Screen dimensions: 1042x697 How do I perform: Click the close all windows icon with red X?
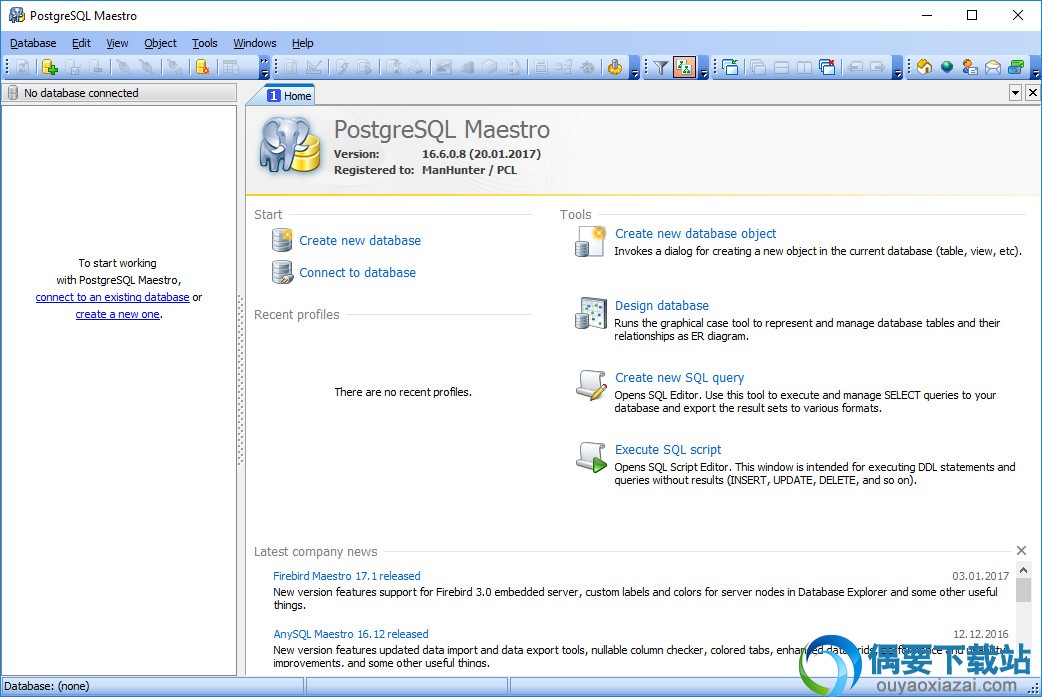pos(827,67)
